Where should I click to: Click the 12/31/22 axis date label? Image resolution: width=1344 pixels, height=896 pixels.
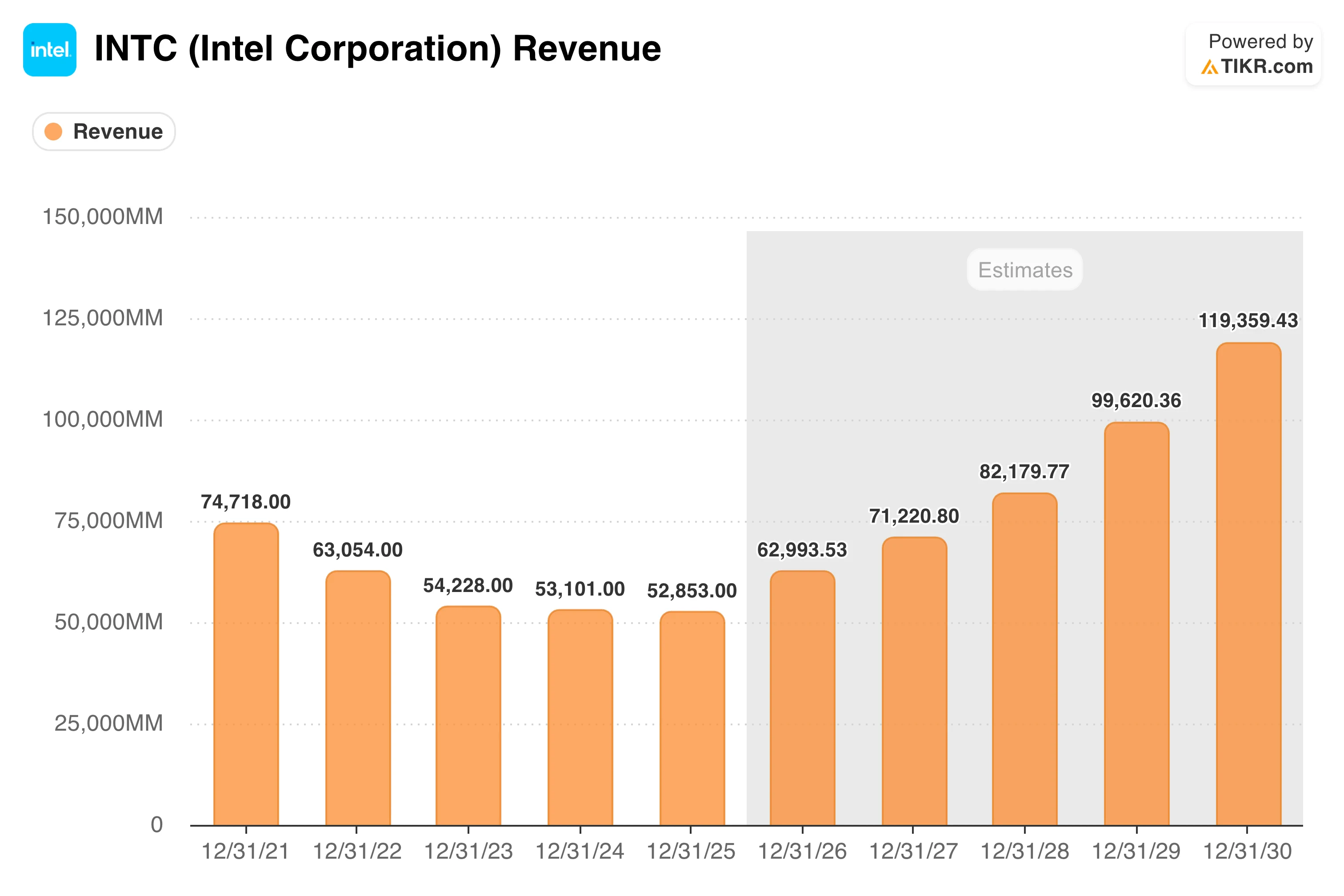[358, 852]
